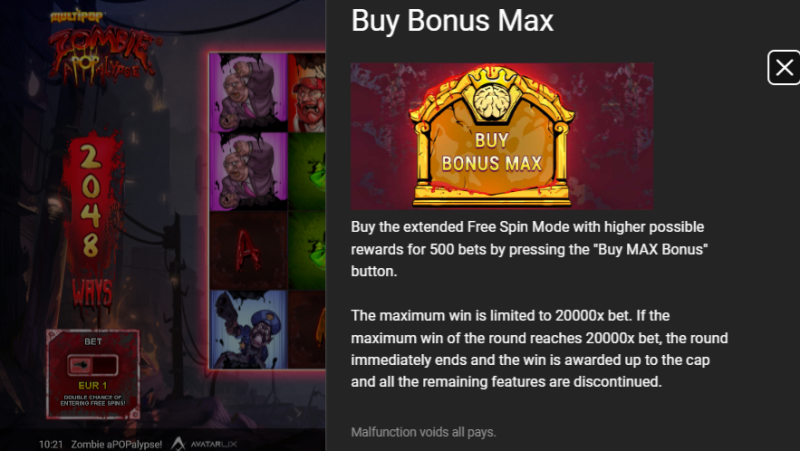800x451 pixels.
Task: Click the AvatarUX logo in footer
Action: tap(204, 444)
